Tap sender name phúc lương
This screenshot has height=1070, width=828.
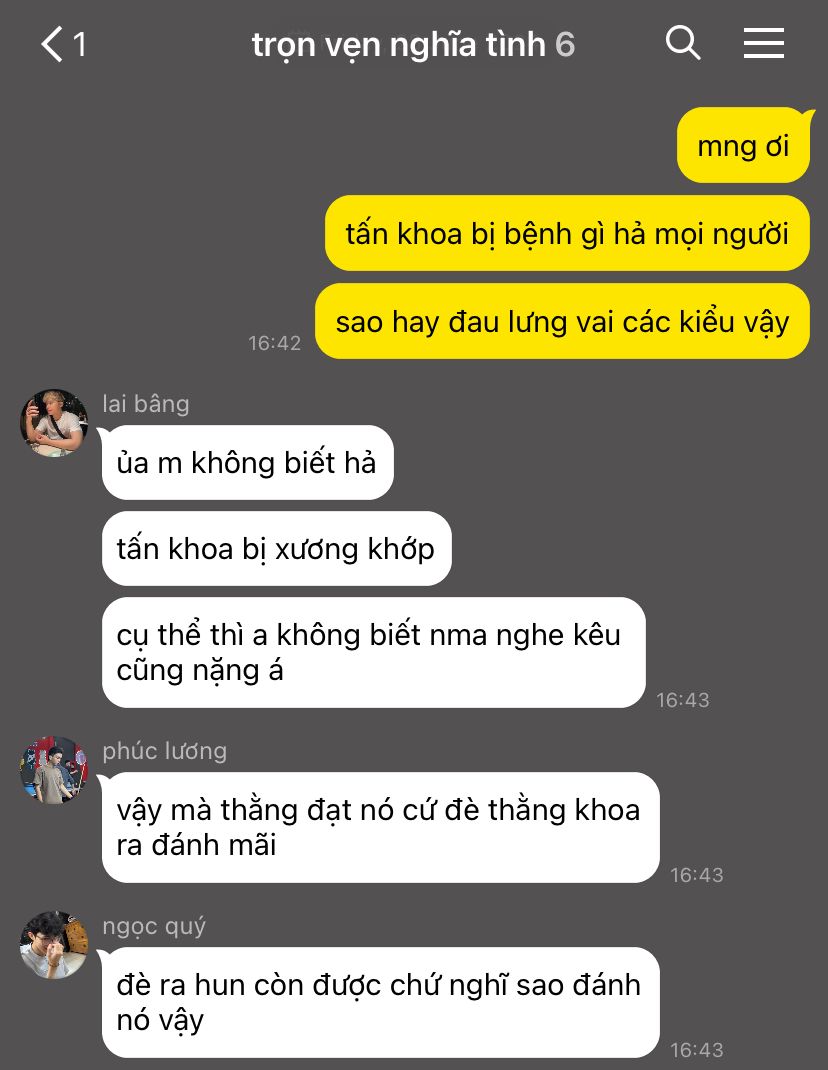coord(165,751)
